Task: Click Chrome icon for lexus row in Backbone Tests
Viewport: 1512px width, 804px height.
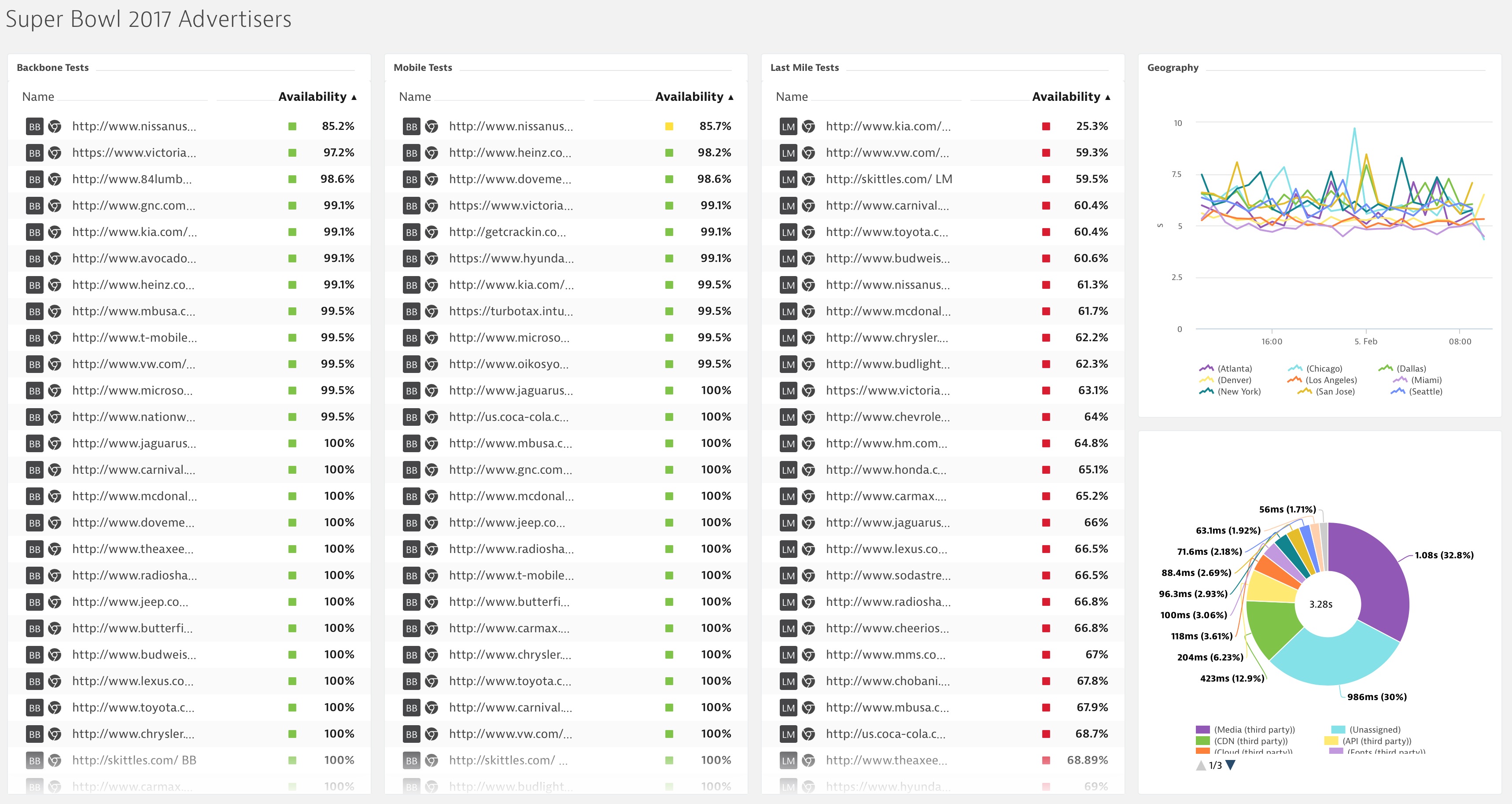Action: coord(55,681)
